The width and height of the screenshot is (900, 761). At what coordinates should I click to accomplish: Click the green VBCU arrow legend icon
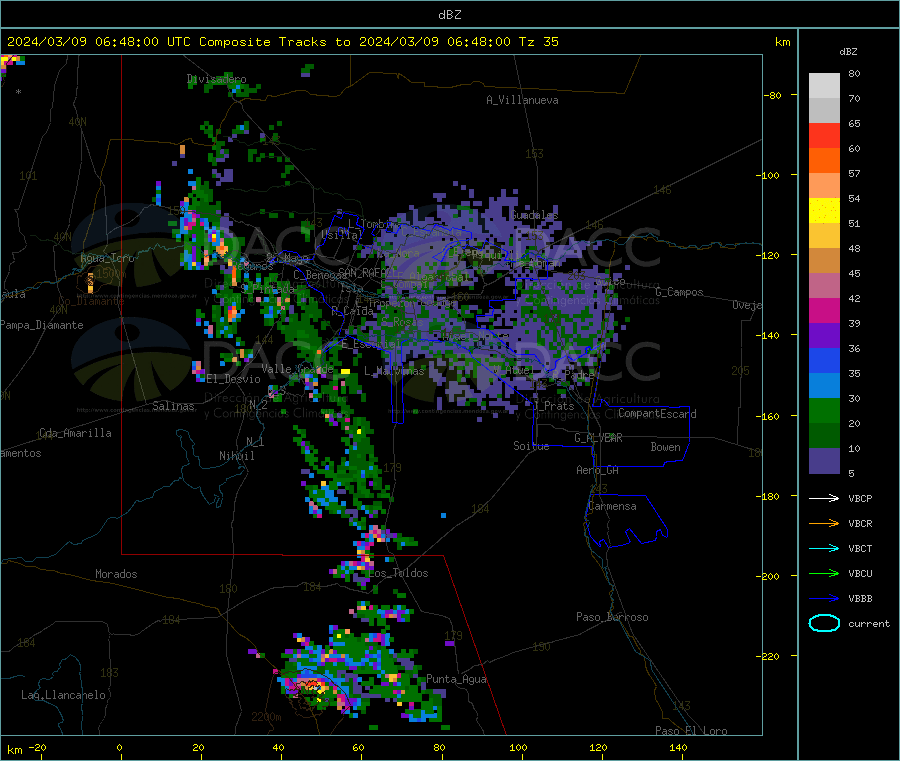[824, 573]
